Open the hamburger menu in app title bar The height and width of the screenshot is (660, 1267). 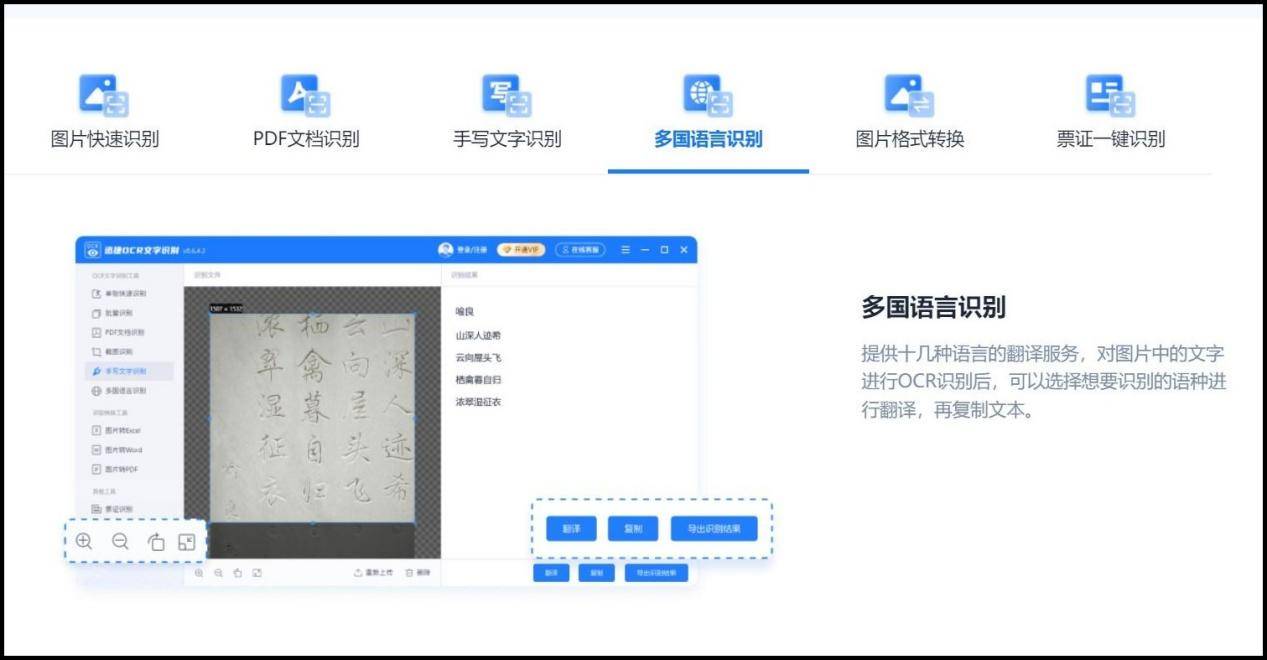625,249
